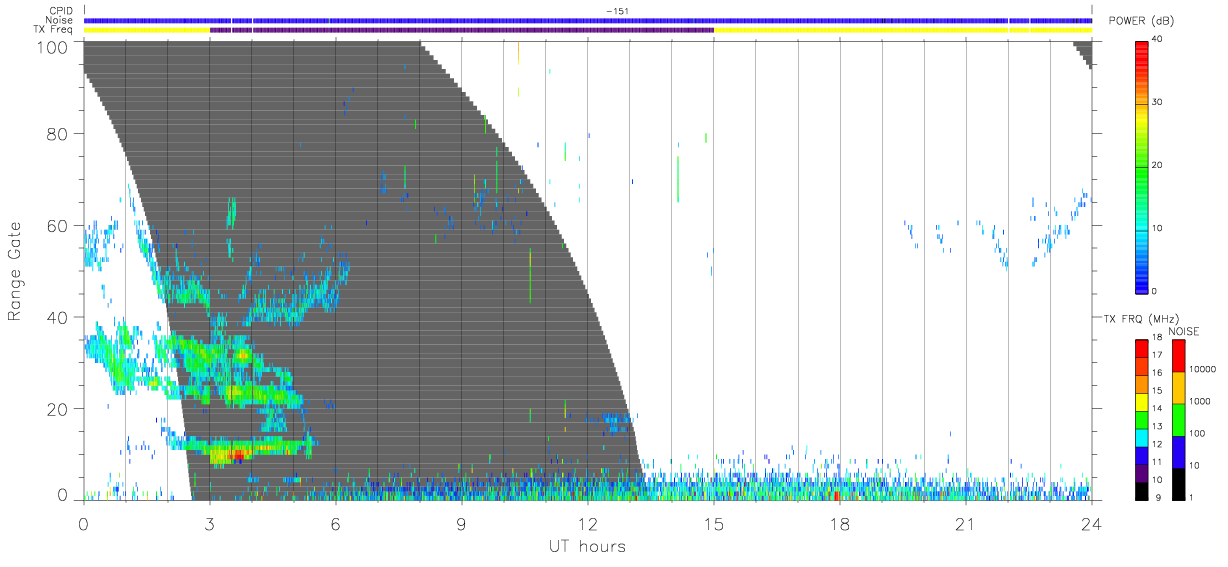Click the 40 tick on Range Gate axis
Viewport: 1228px width, 567px height.
click(x=58, y=318)
